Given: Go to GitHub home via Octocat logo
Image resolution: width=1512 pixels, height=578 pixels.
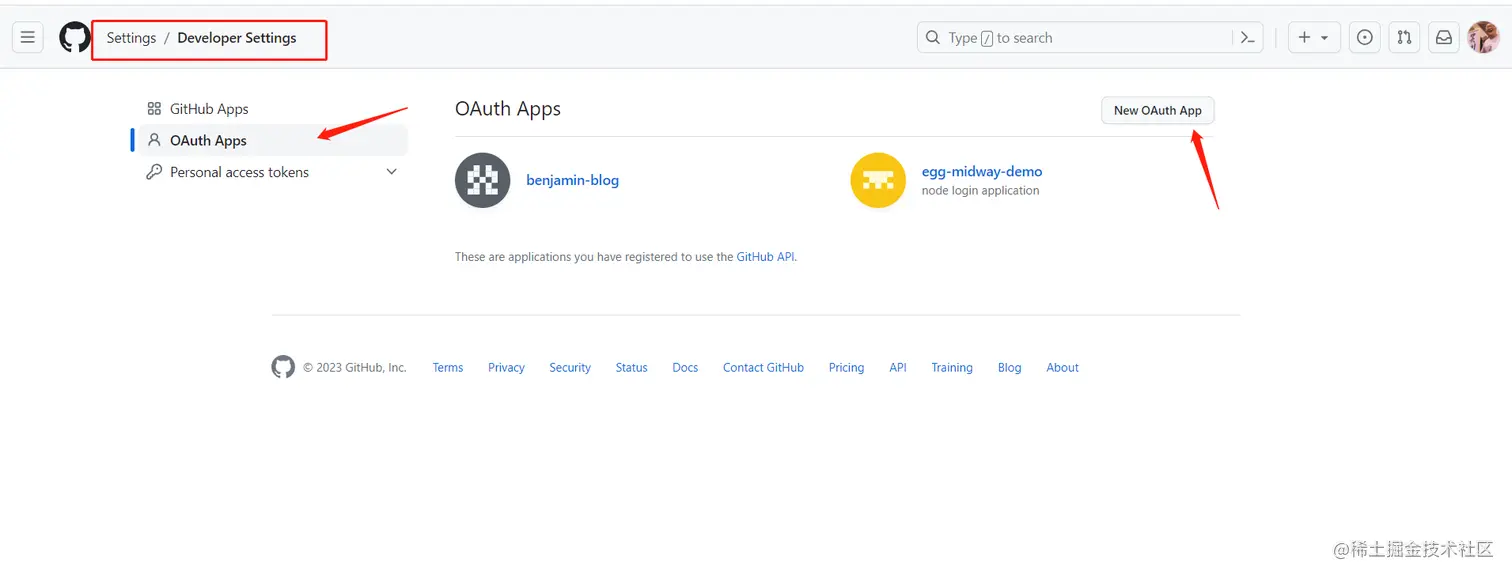Looking at the screenshot, I should 75,38.
